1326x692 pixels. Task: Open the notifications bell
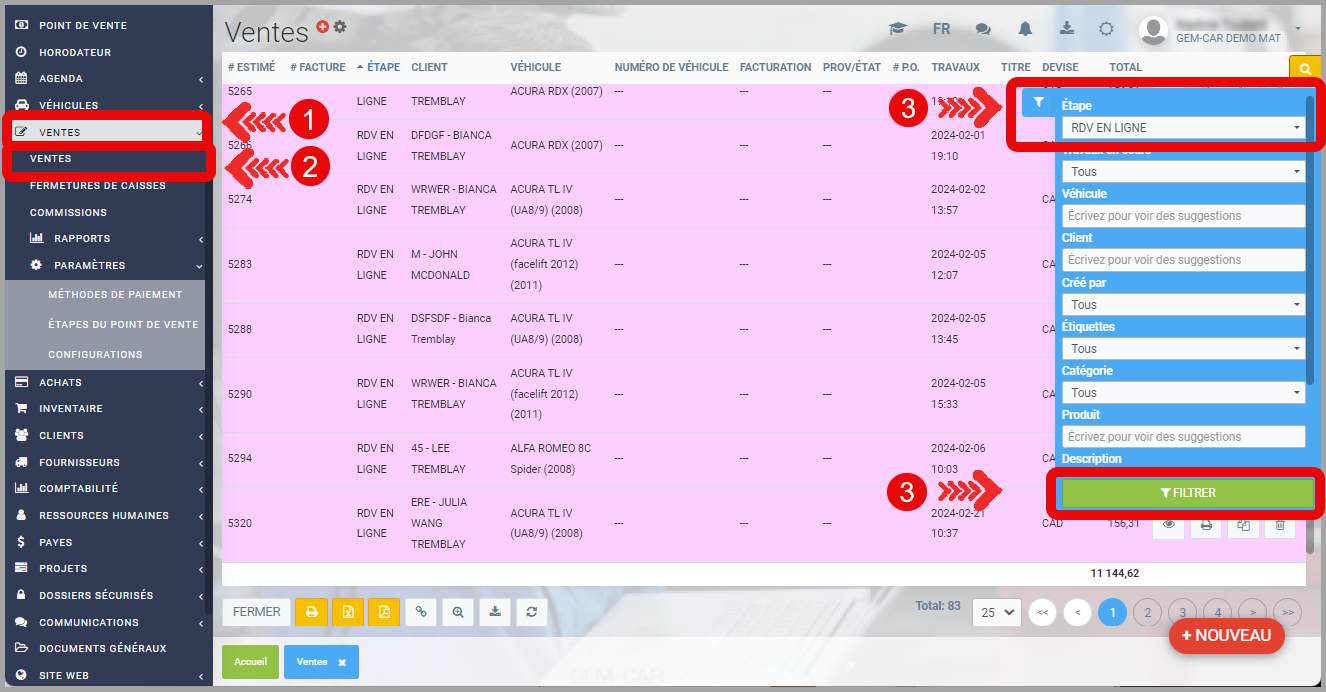click(1025, 29)
